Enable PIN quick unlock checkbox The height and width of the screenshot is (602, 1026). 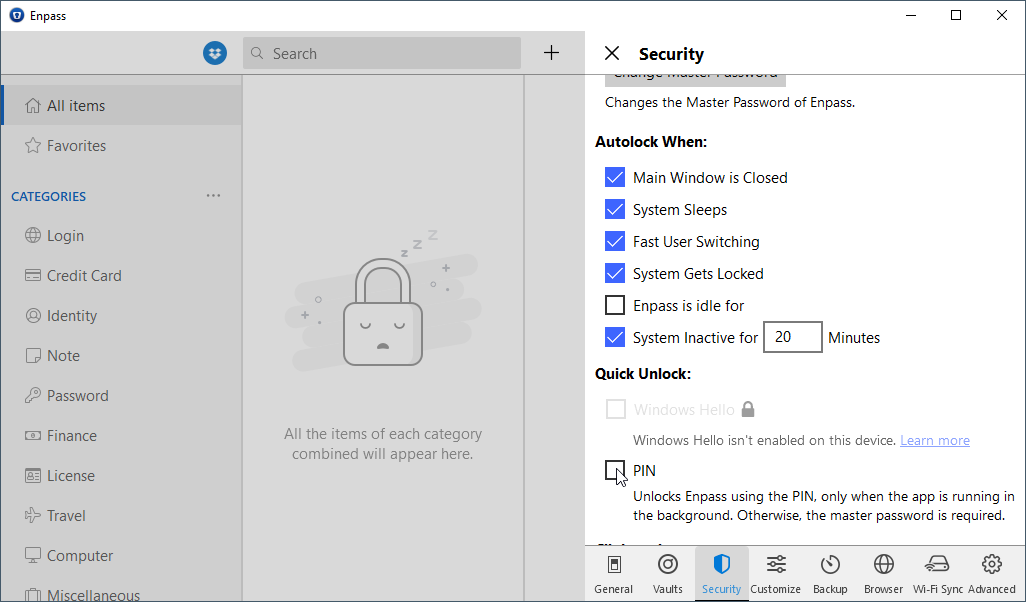(x=615, y=470)
